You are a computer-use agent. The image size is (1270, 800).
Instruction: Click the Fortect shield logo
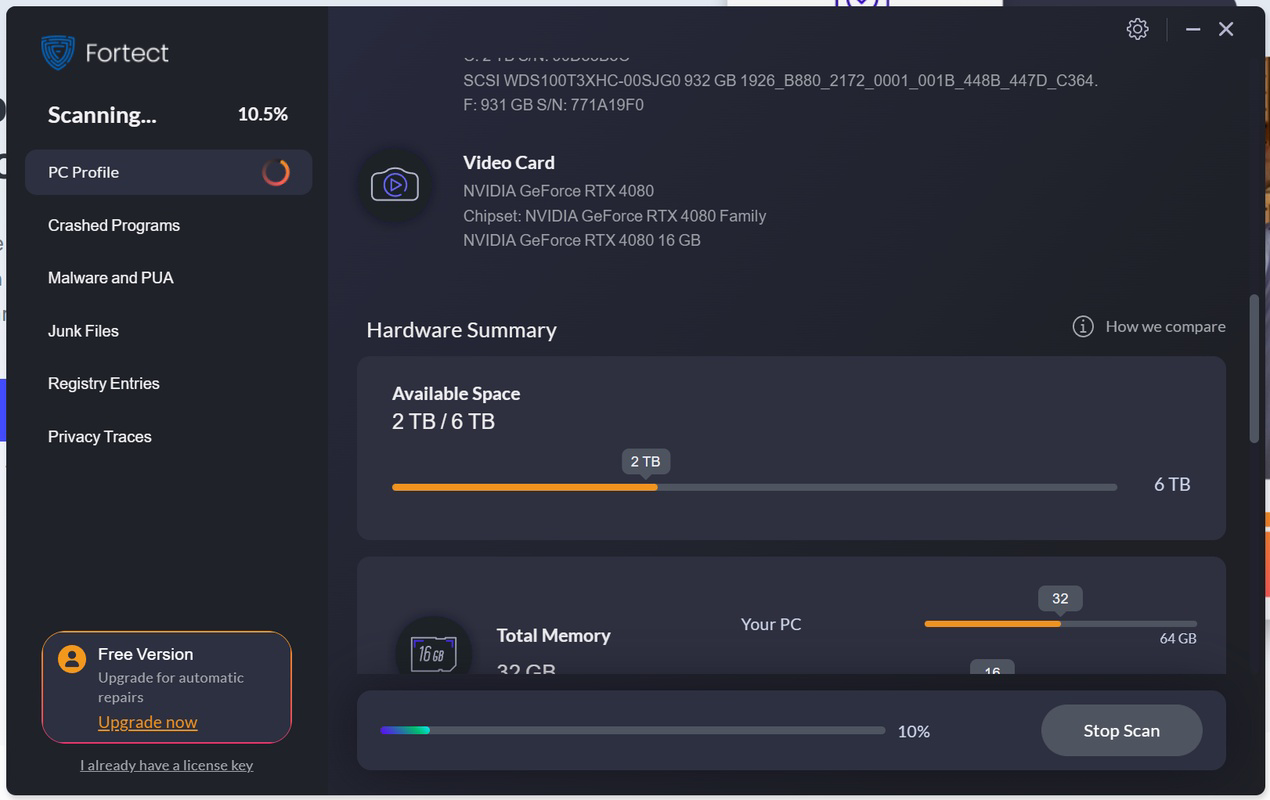tap(58, 53)
